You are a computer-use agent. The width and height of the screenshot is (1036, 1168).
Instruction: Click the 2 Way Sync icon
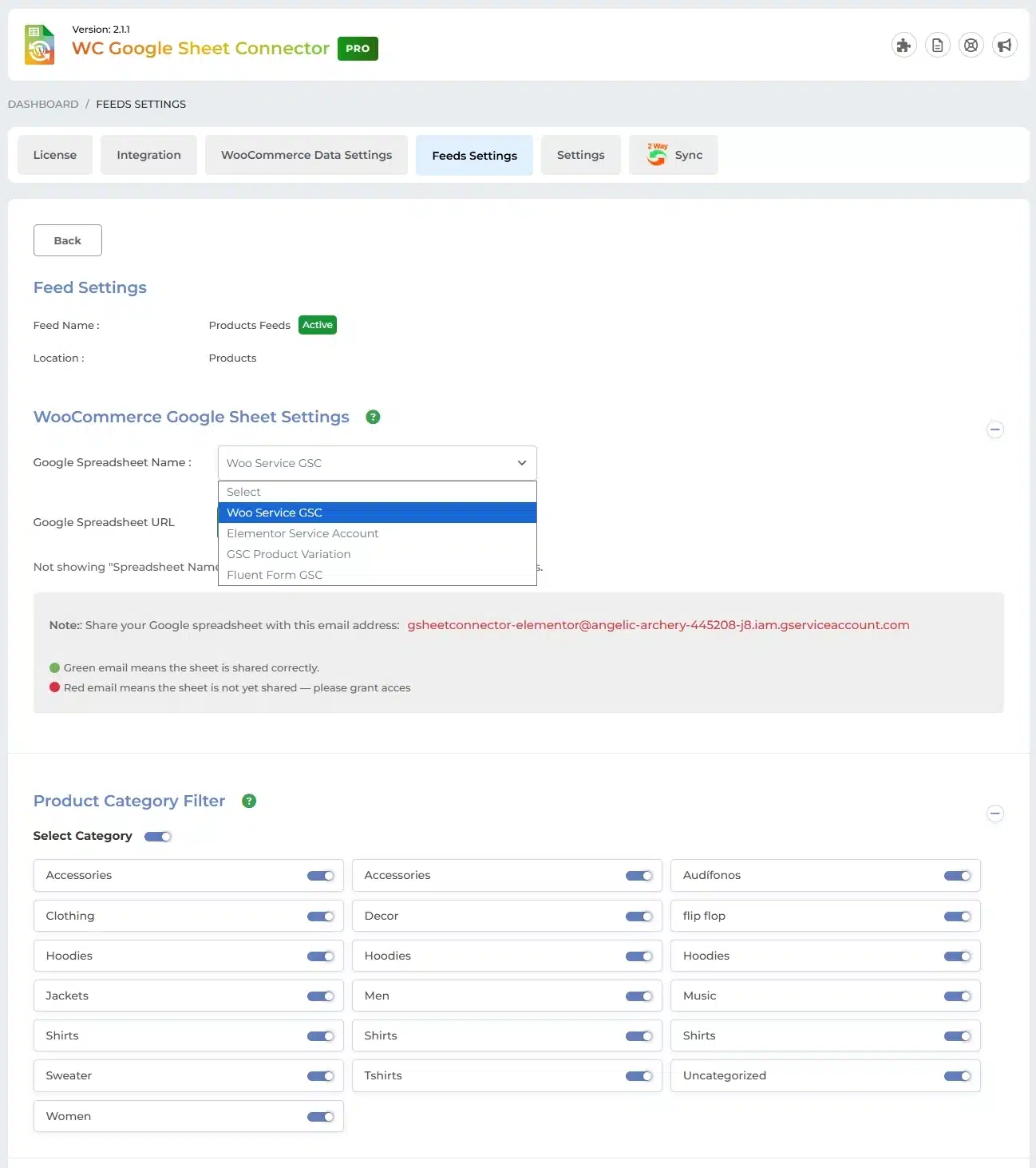[657, 154]
